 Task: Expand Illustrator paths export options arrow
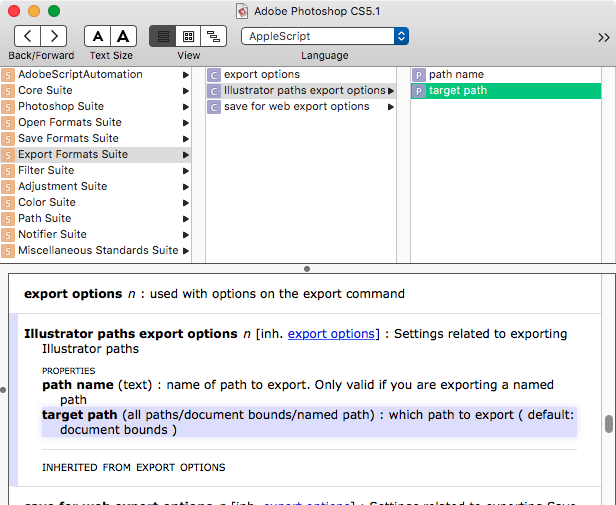[390, 91]
